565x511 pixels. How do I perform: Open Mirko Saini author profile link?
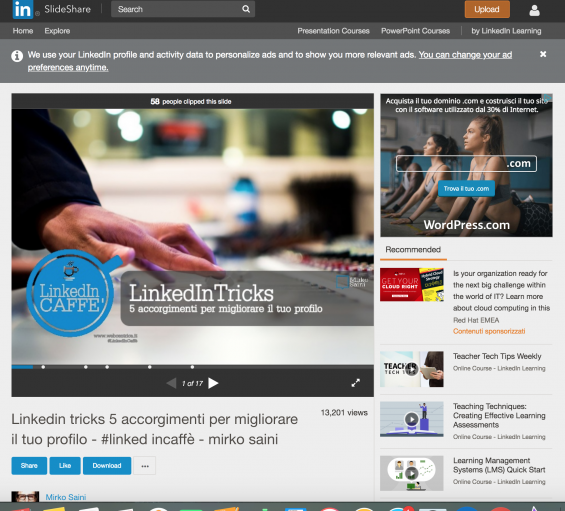(x=66, y=497)
